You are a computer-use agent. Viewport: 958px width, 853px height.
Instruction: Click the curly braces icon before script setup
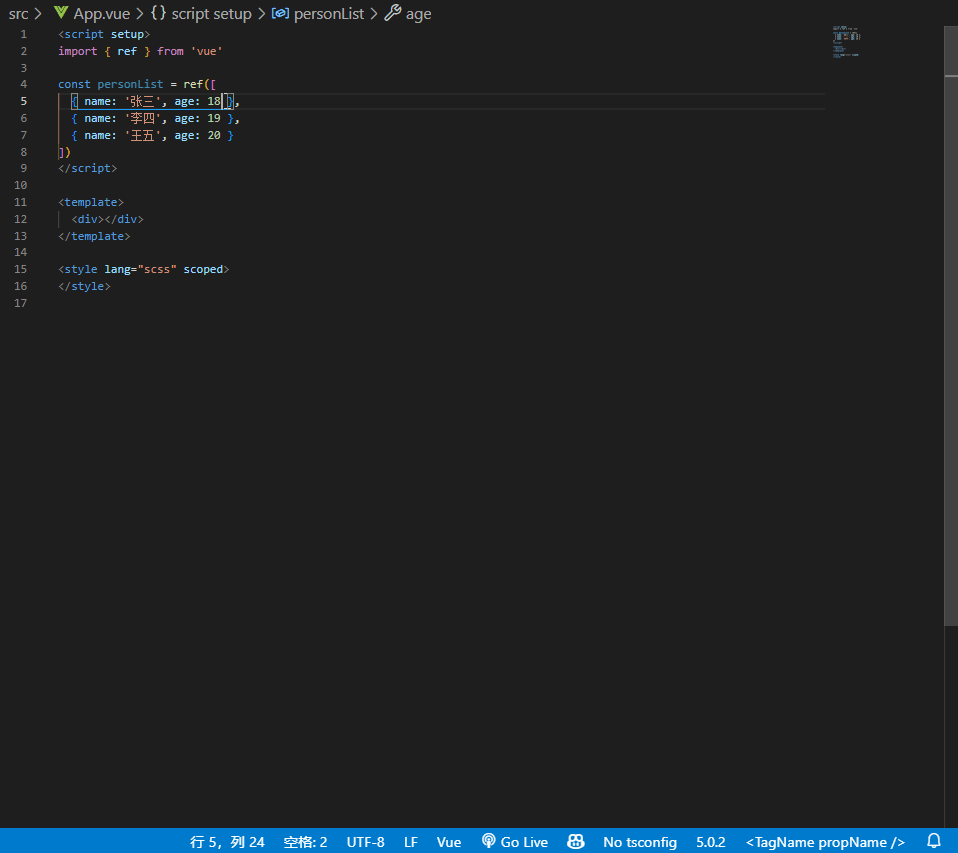click(x=158, y=13)
